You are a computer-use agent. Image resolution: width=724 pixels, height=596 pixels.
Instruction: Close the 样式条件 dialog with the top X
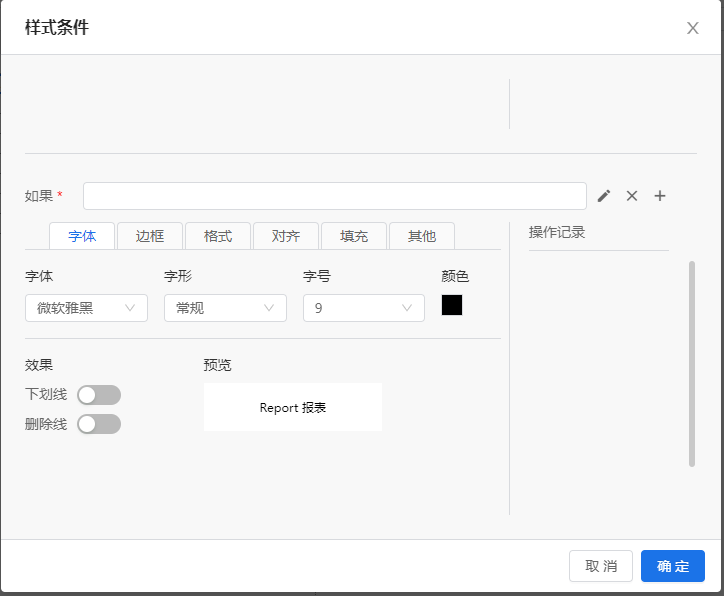[692, 28]
